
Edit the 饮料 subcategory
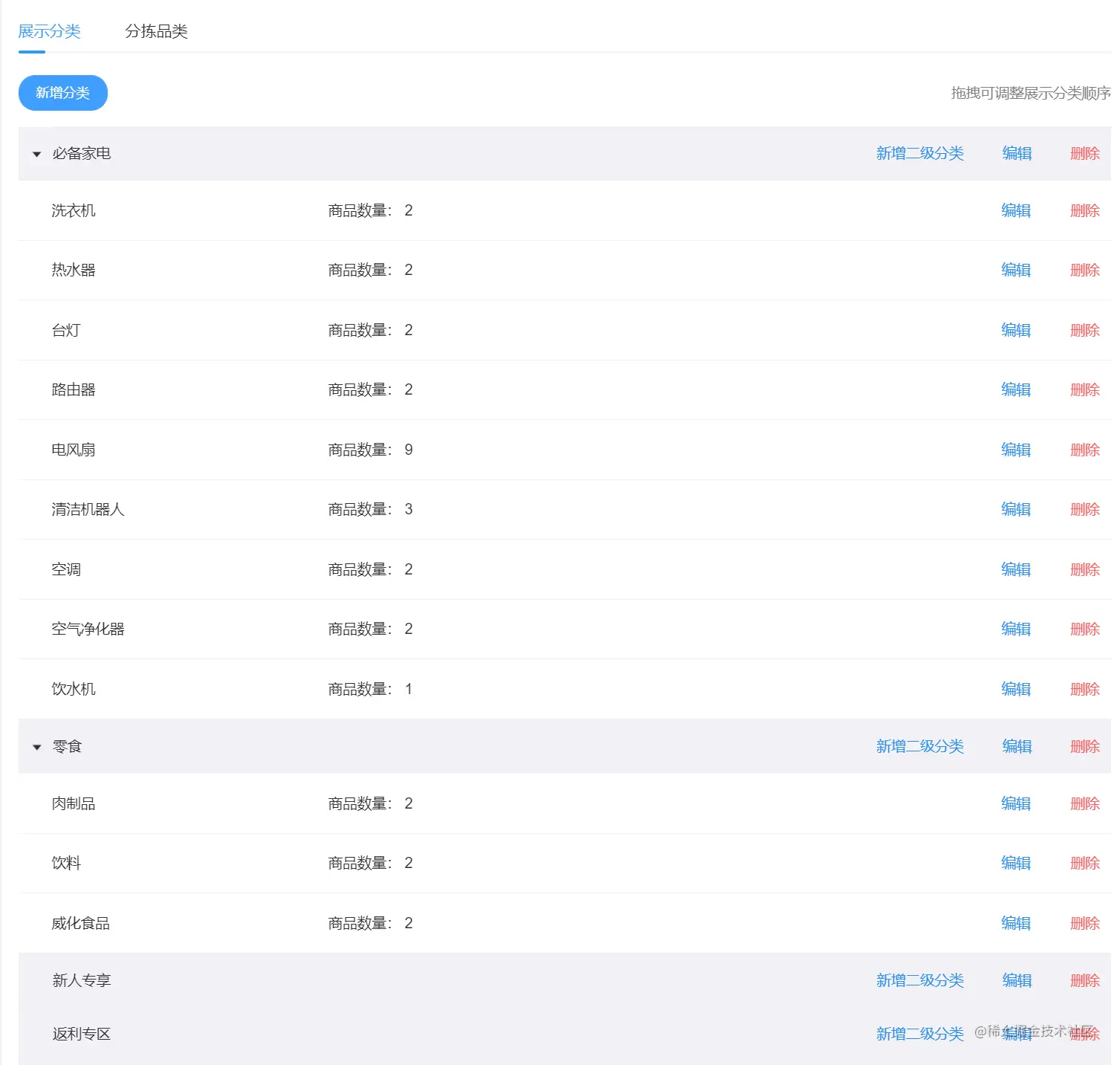tap(1016, 863)
